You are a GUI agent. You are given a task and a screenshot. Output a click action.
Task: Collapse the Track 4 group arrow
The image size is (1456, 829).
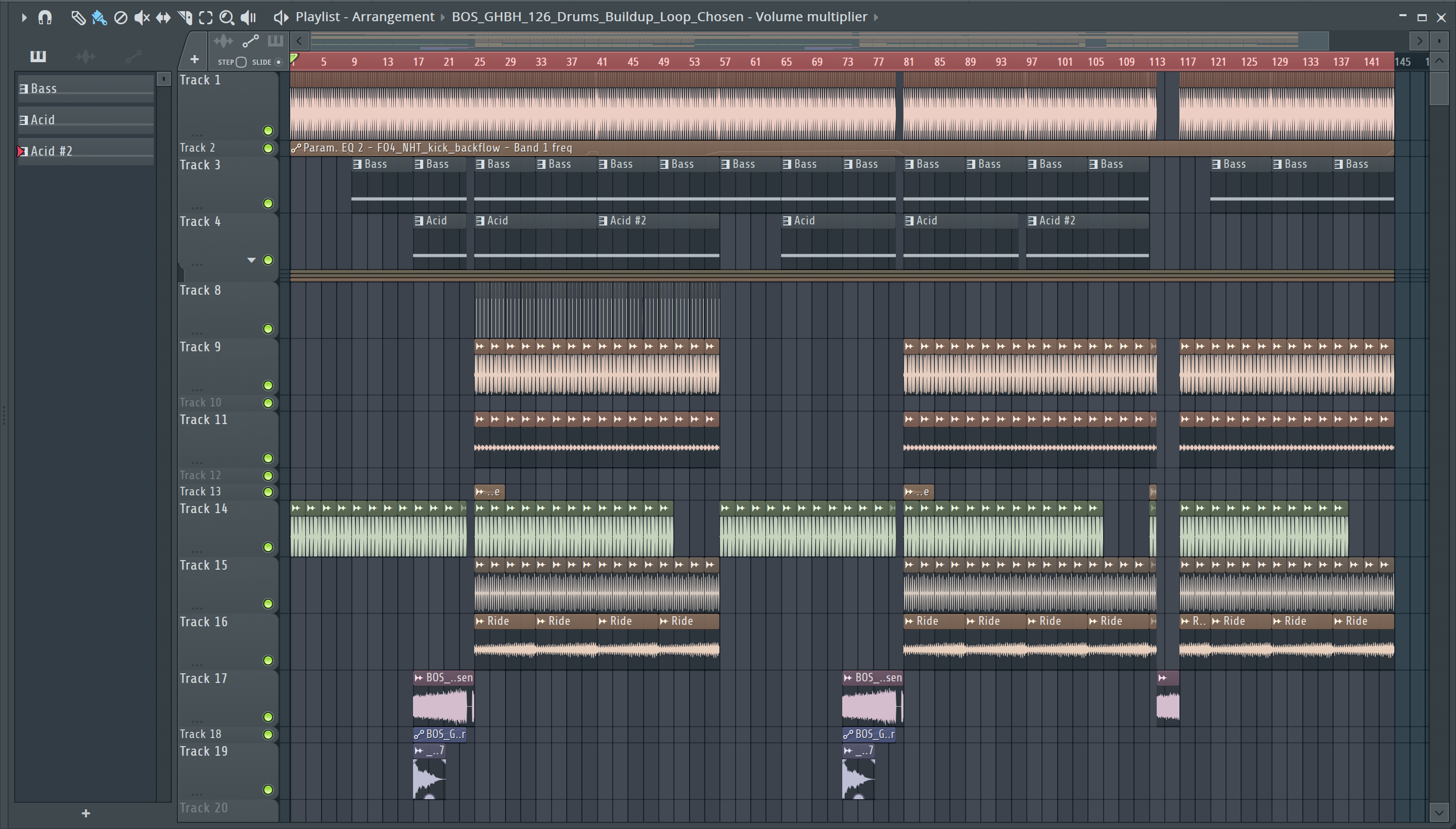(x=251, y=260)
